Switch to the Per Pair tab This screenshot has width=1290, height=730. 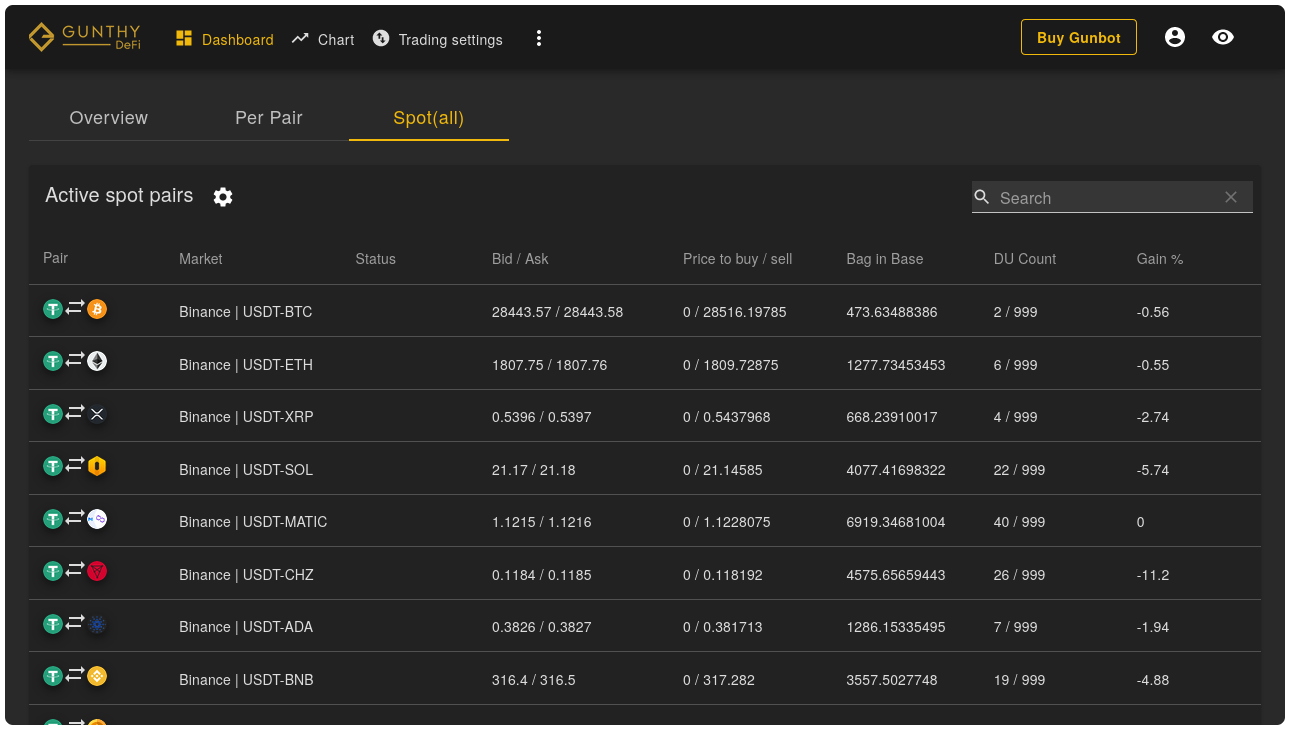pyautogui.click(x=269, y=118)
